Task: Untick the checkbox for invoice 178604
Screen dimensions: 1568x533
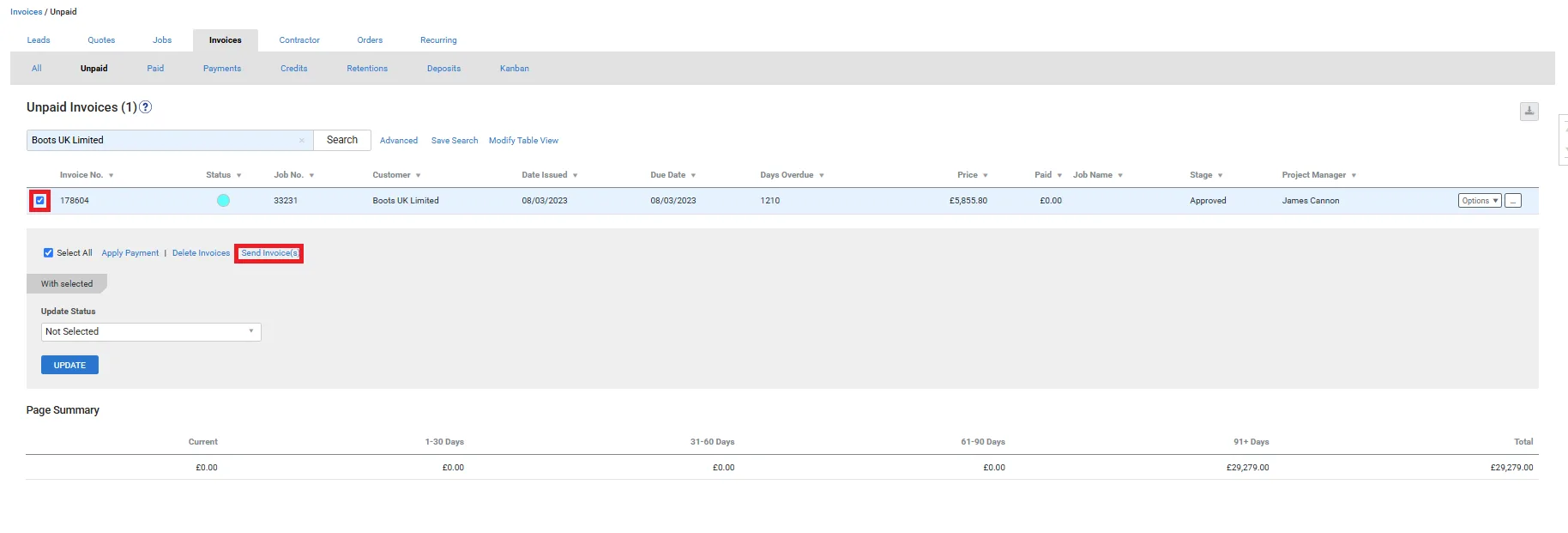Action: coord(39,201)
